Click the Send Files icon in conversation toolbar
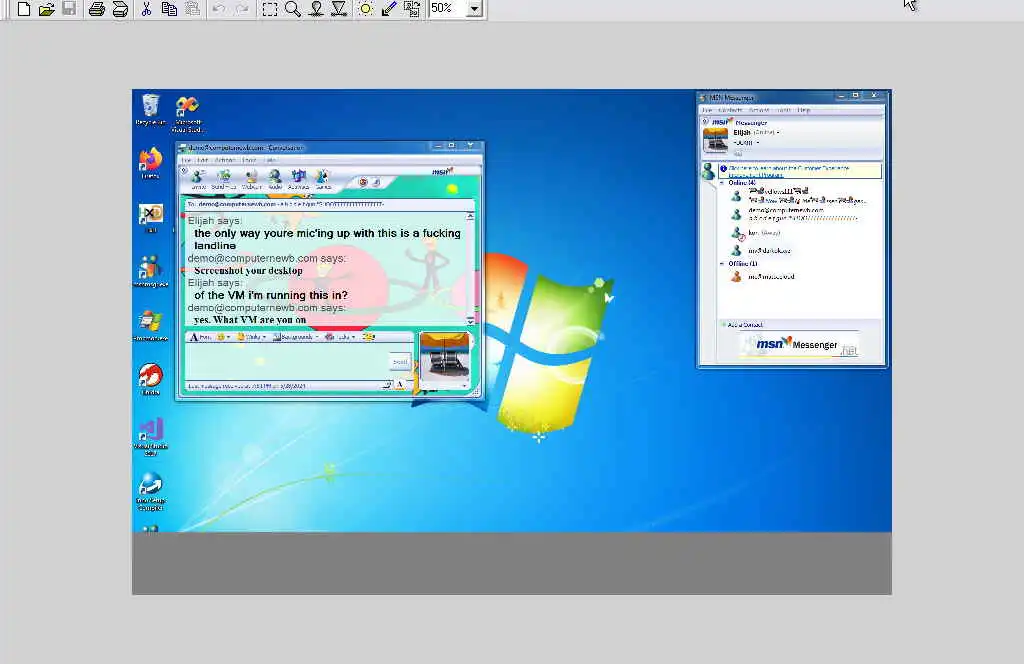 point(224,180)
